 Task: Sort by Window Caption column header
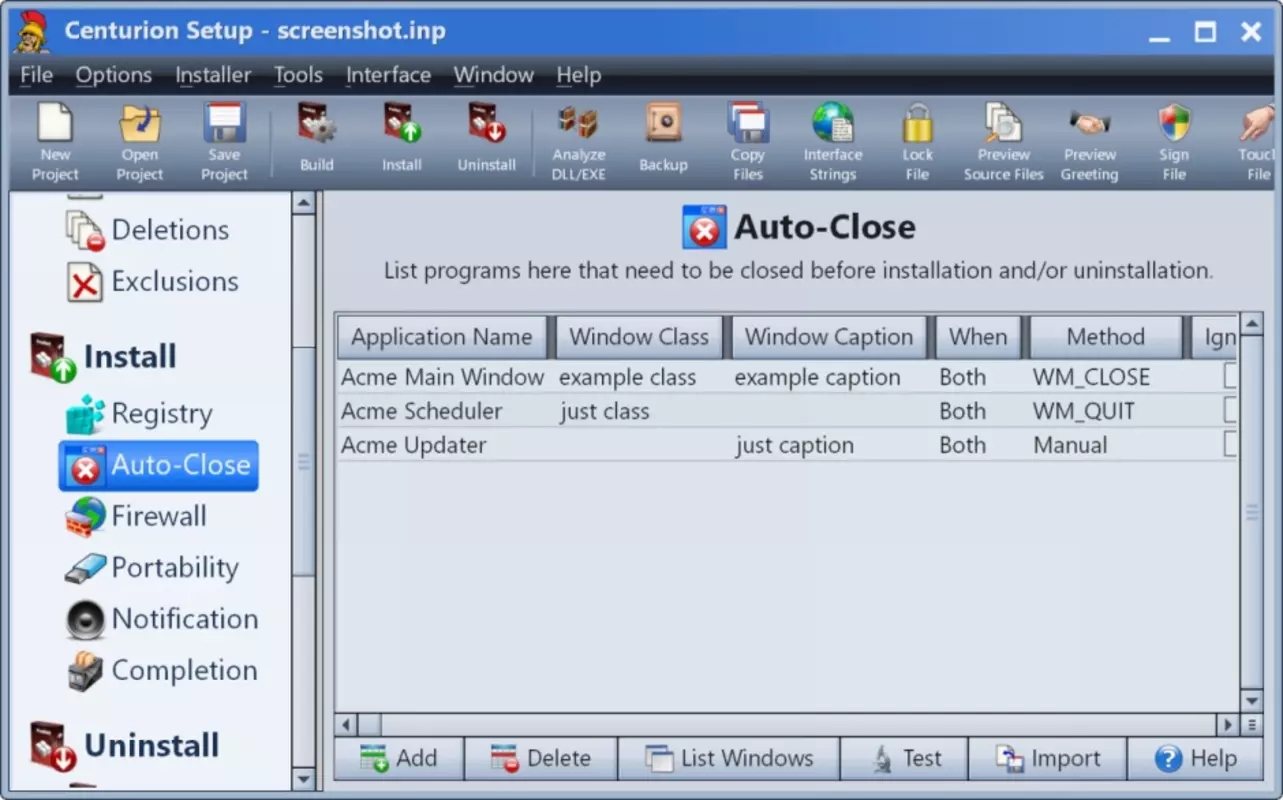[x=829, y=337]
